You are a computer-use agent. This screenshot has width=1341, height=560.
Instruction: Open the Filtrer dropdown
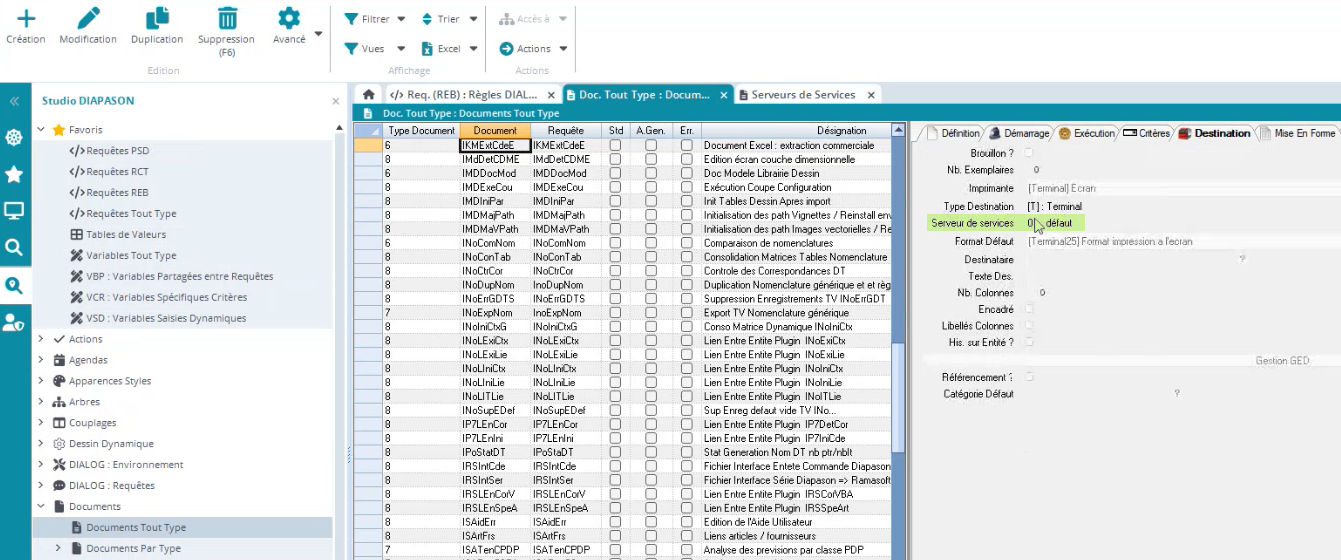tap(376, 19)
